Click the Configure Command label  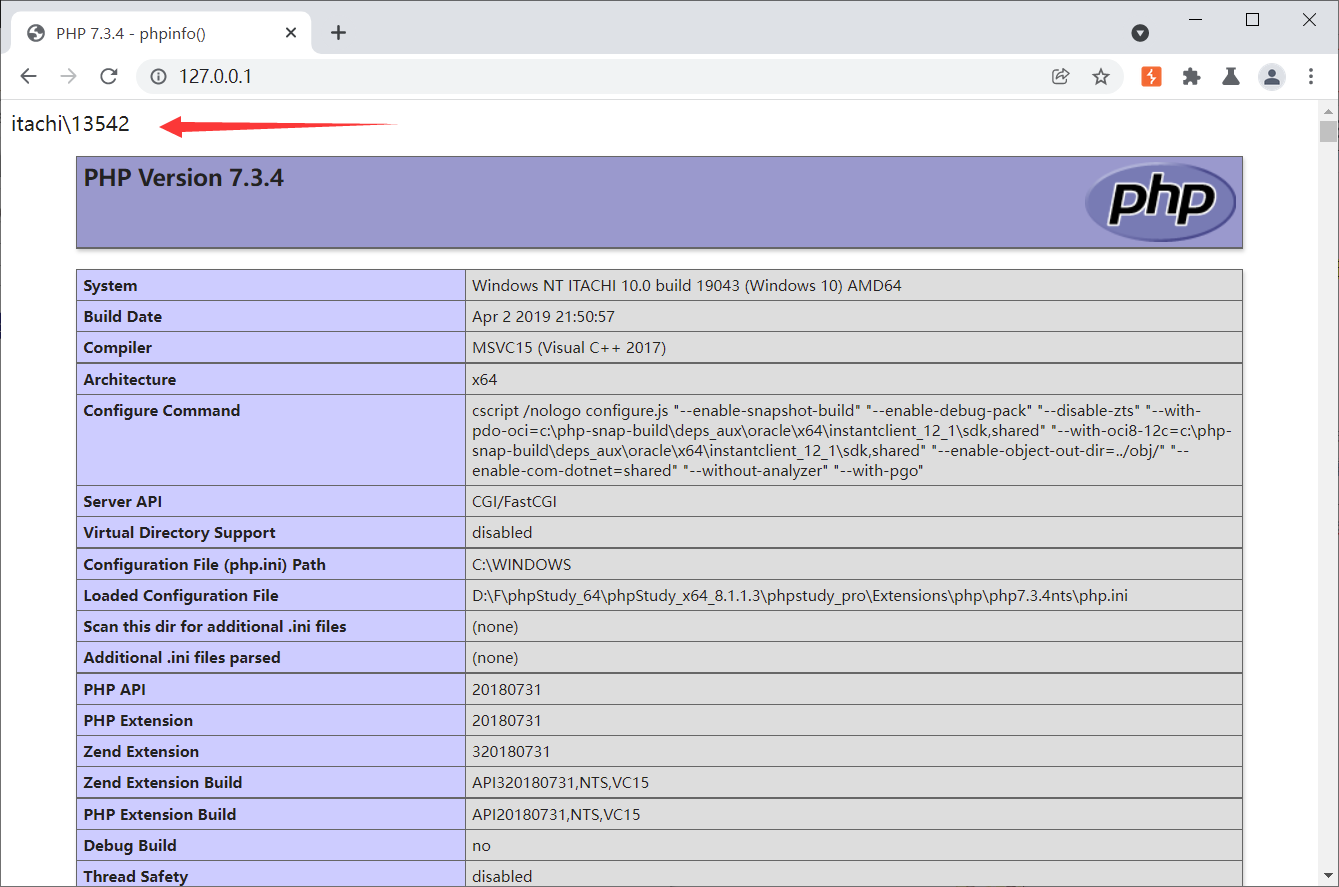pos(162,411)
